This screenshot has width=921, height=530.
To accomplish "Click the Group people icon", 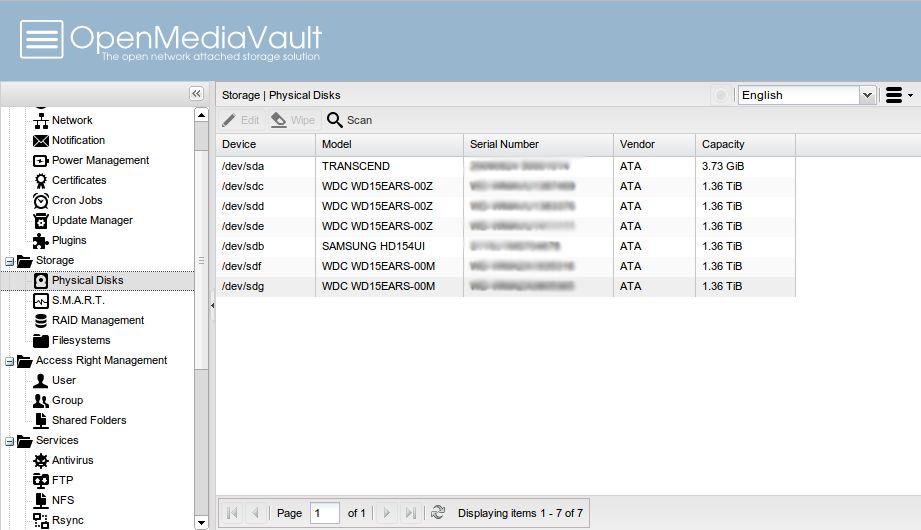I will tap(41, 400).
